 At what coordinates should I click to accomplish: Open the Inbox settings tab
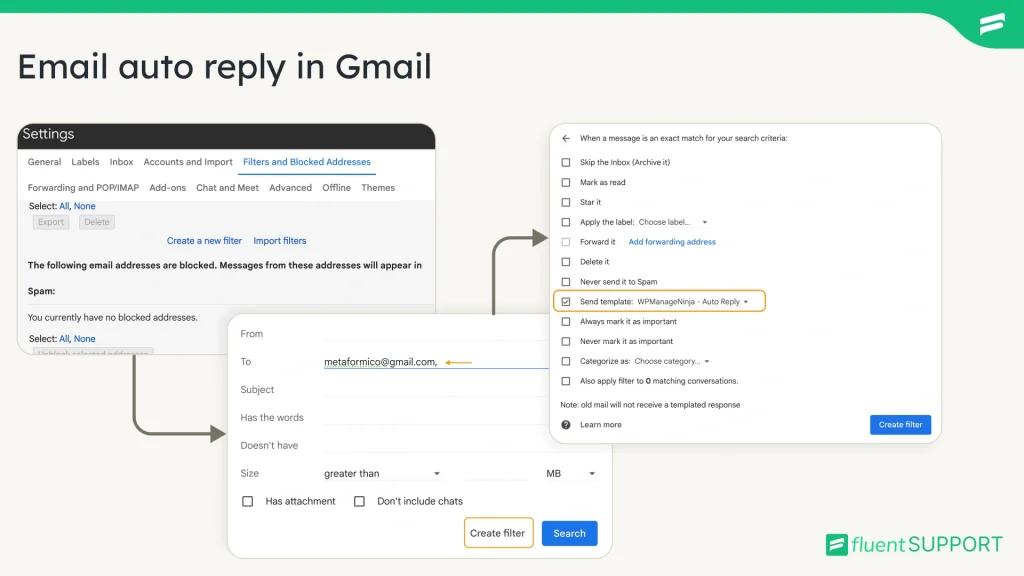[121, 162]
